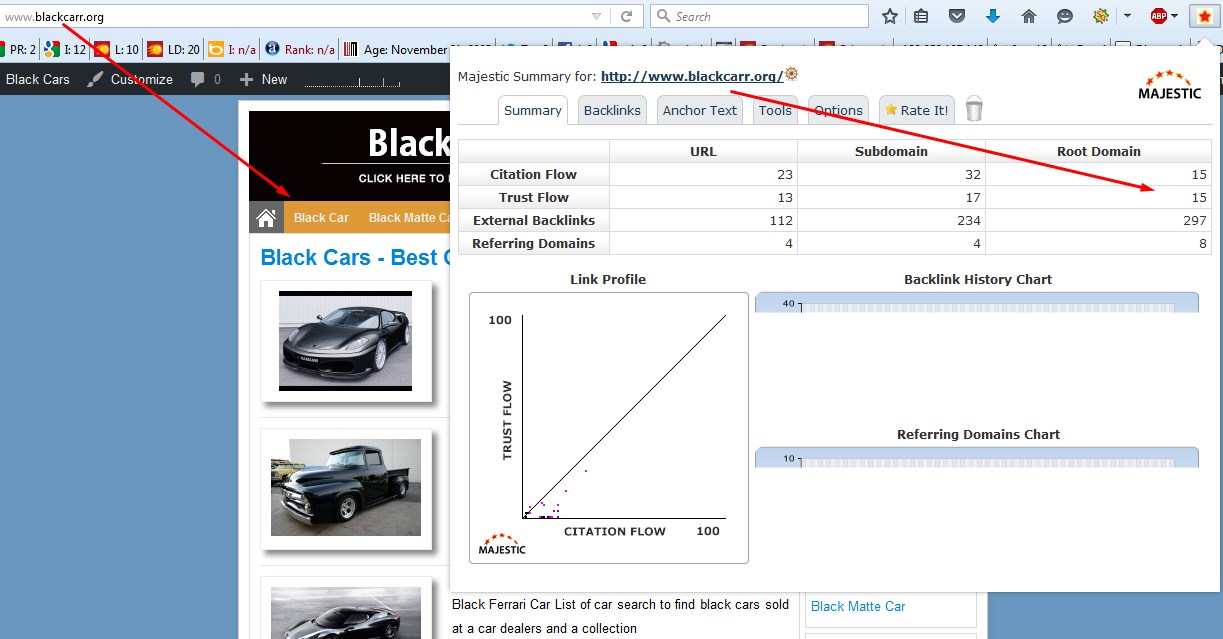1223x639 pixels.
Task: Open the URL bar history dropdown arrow
Action: [597, 16]
